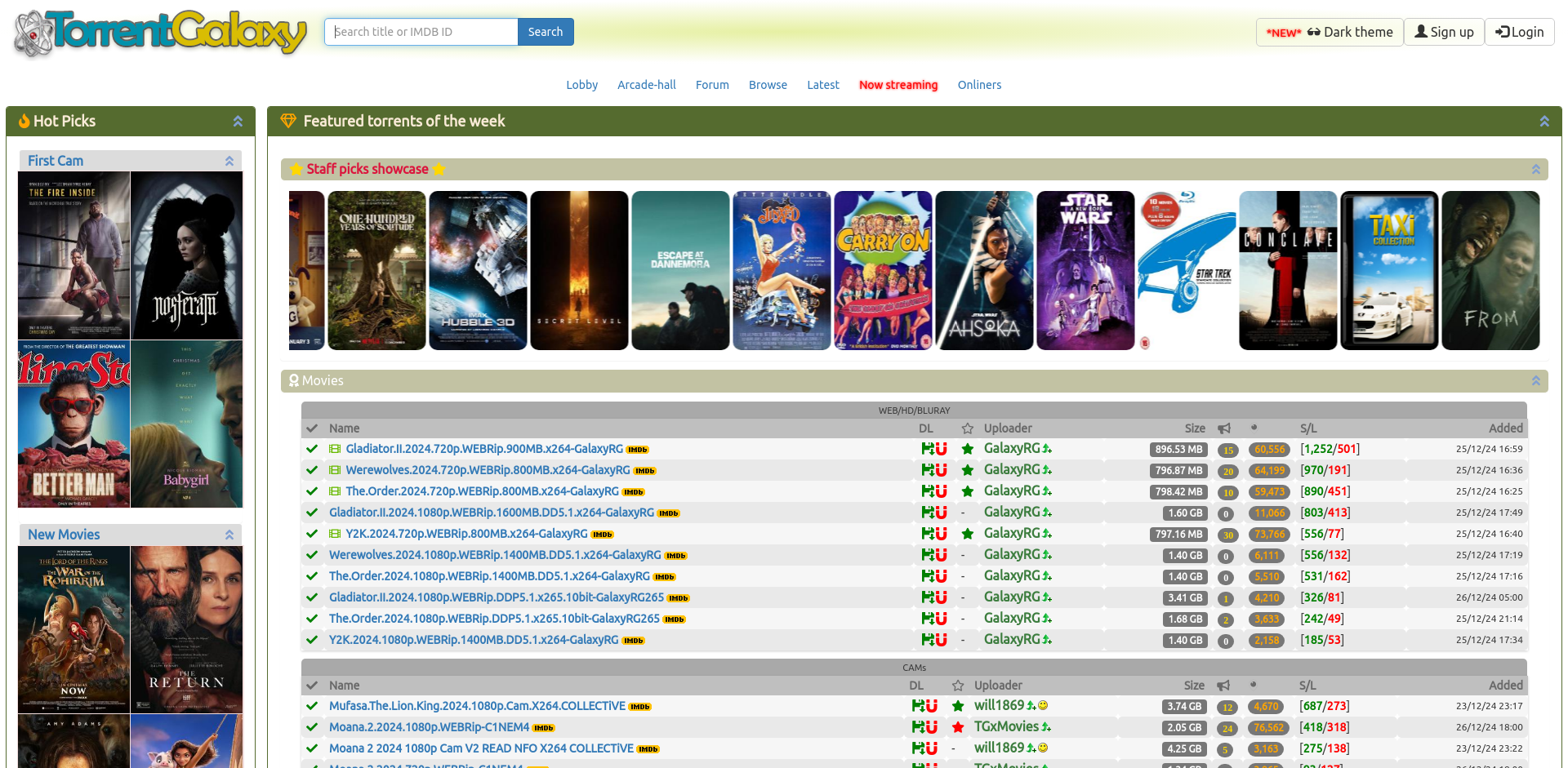Collapse the Hot Picks panel
This screenshot has height=768, width=1568.
click(238, 121)
